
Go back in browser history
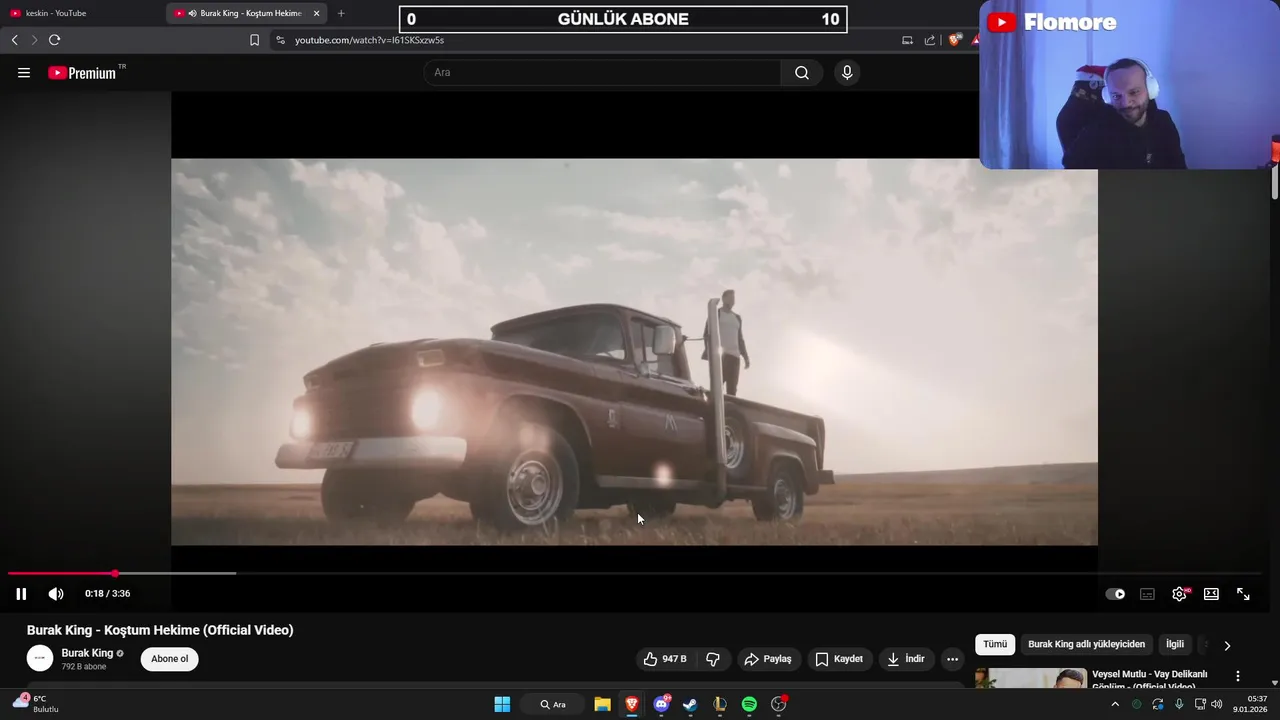[14, 40]
